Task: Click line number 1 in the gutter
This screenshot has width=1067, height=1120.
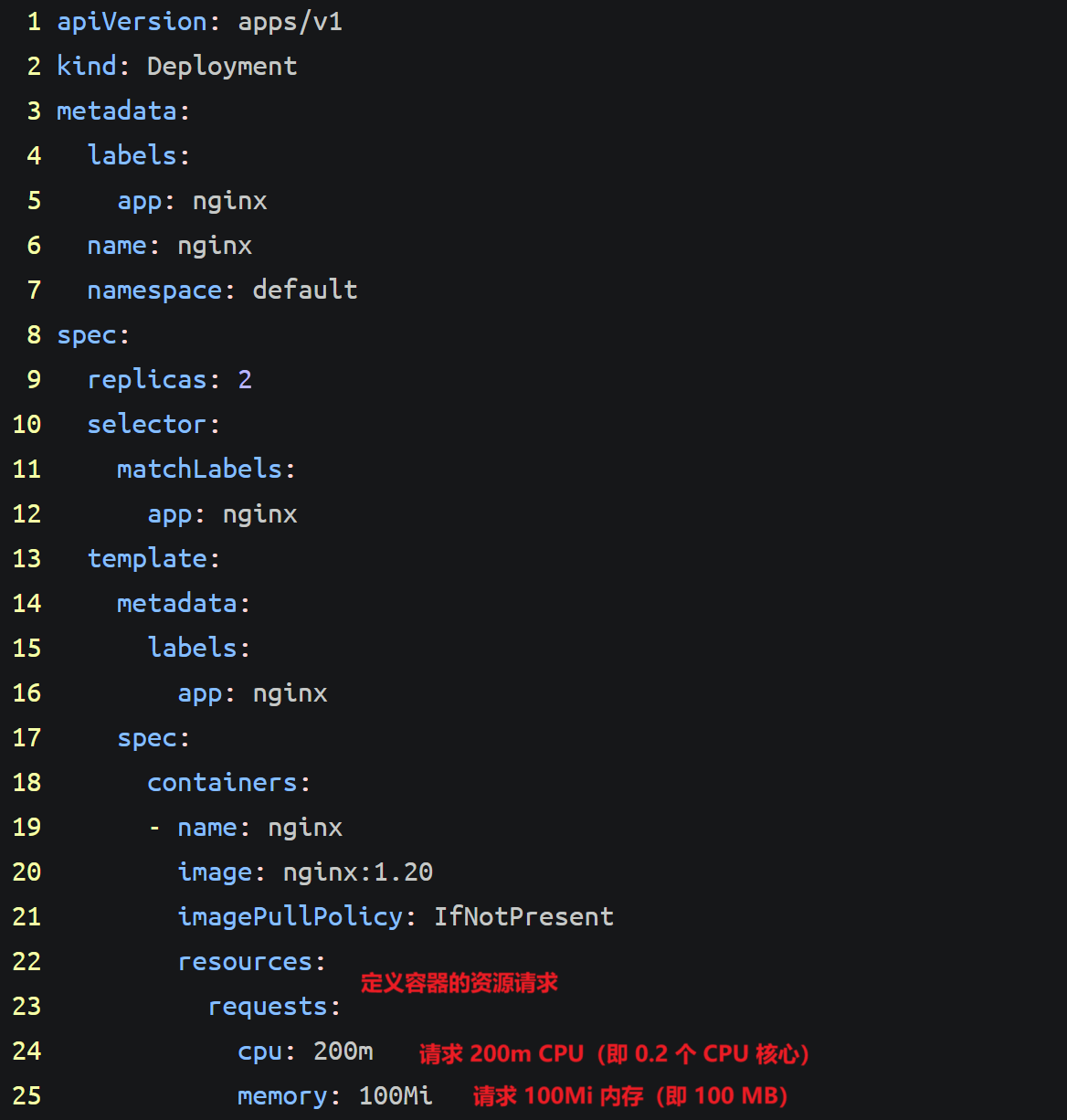Action: click(34, 21)
